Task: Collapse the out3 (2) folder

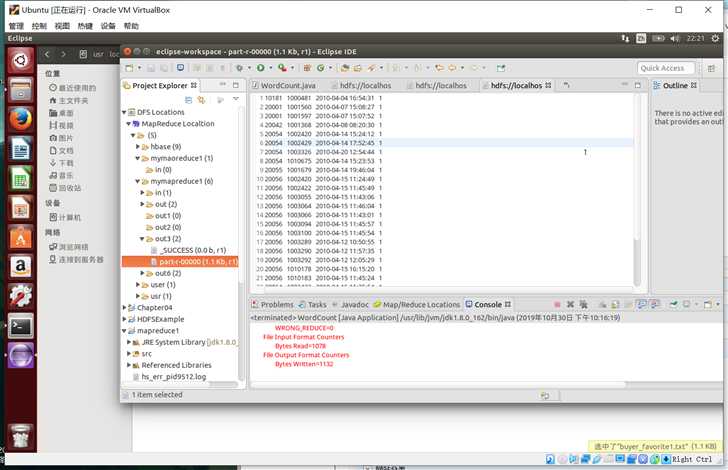Action: click(143, 239)
